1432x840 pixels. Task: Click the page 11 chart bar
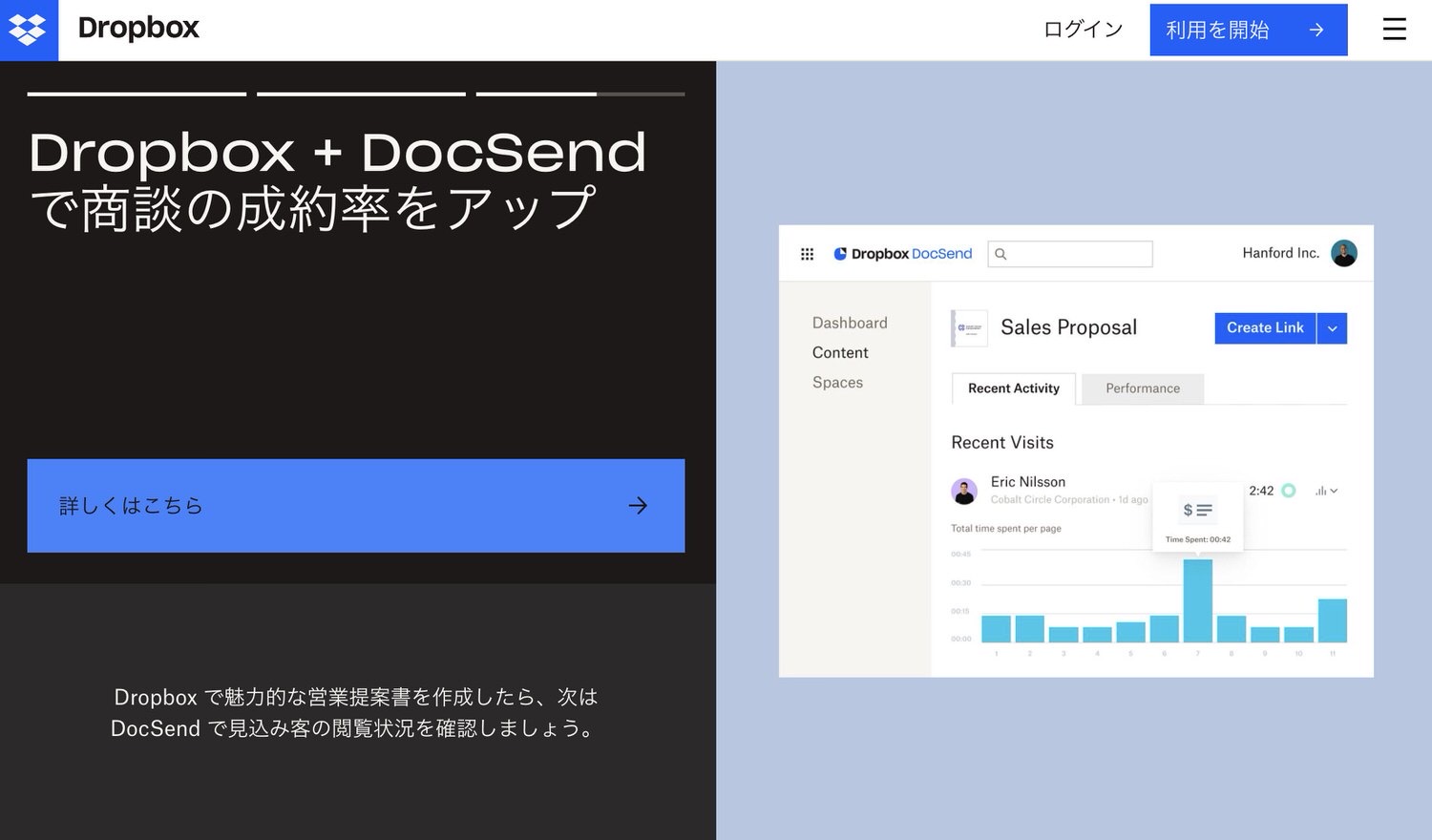1332,620
